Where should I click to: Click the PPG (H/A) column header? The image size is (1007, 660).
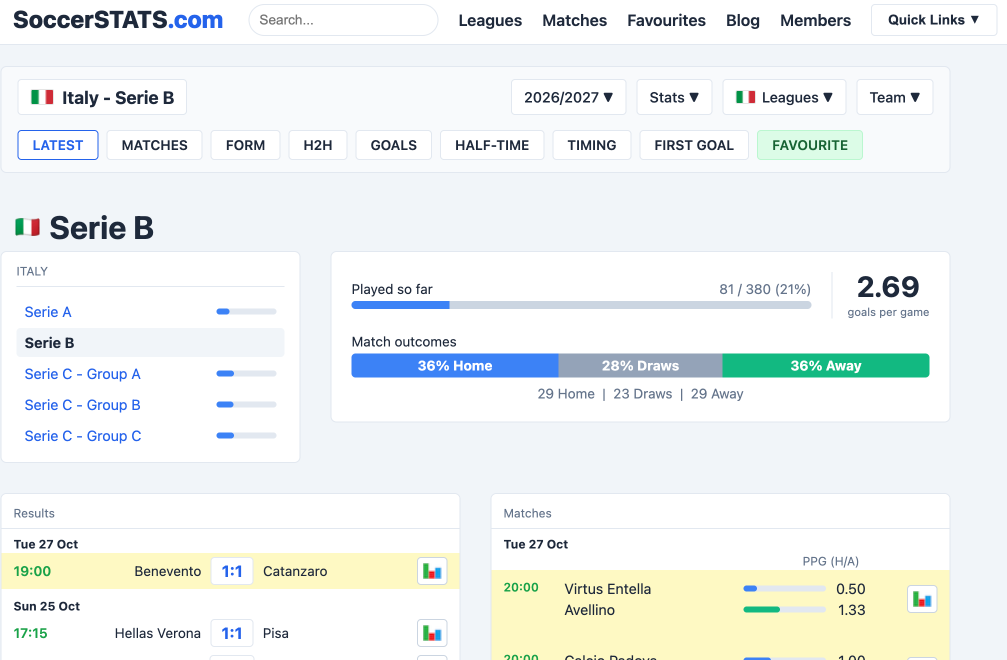(x=830, y=561)
